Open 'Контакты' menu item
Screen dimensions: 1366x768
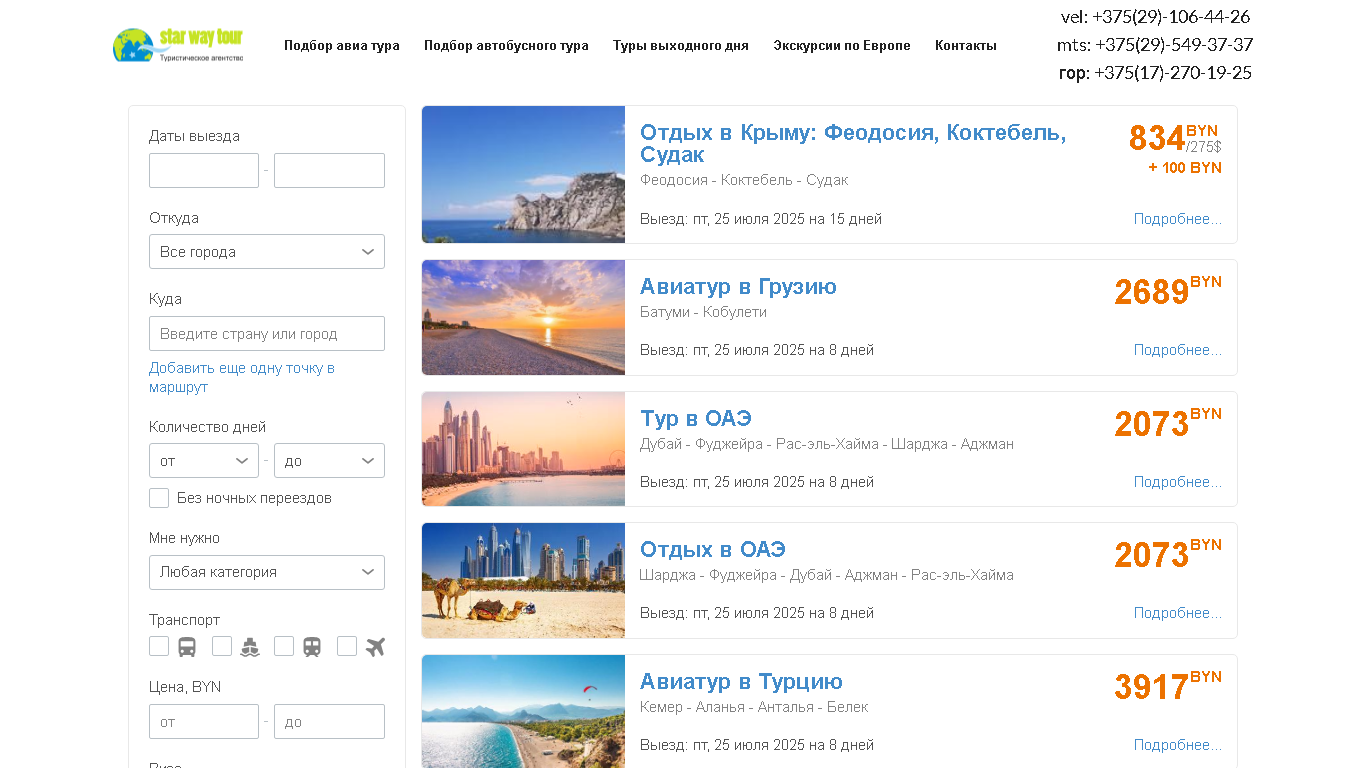[966, 45]
